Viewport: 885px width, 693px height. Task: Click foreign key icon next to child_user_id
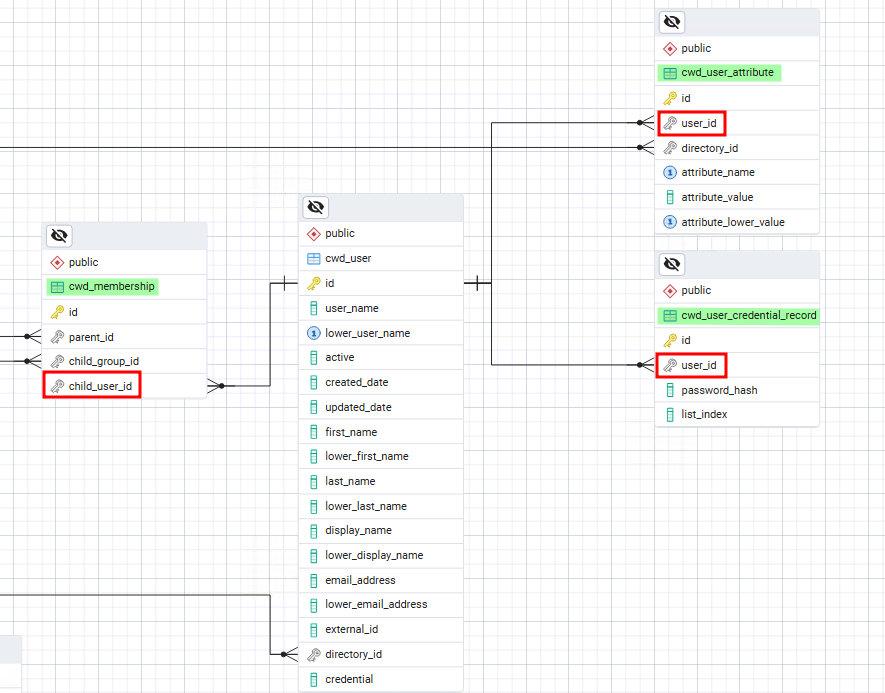pyautogui.click(x=57, y=386)
